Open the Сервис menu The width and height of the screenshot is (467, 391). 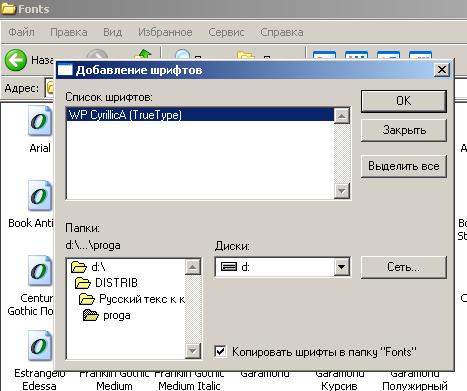pyautogui.click(x=226, y=32)
